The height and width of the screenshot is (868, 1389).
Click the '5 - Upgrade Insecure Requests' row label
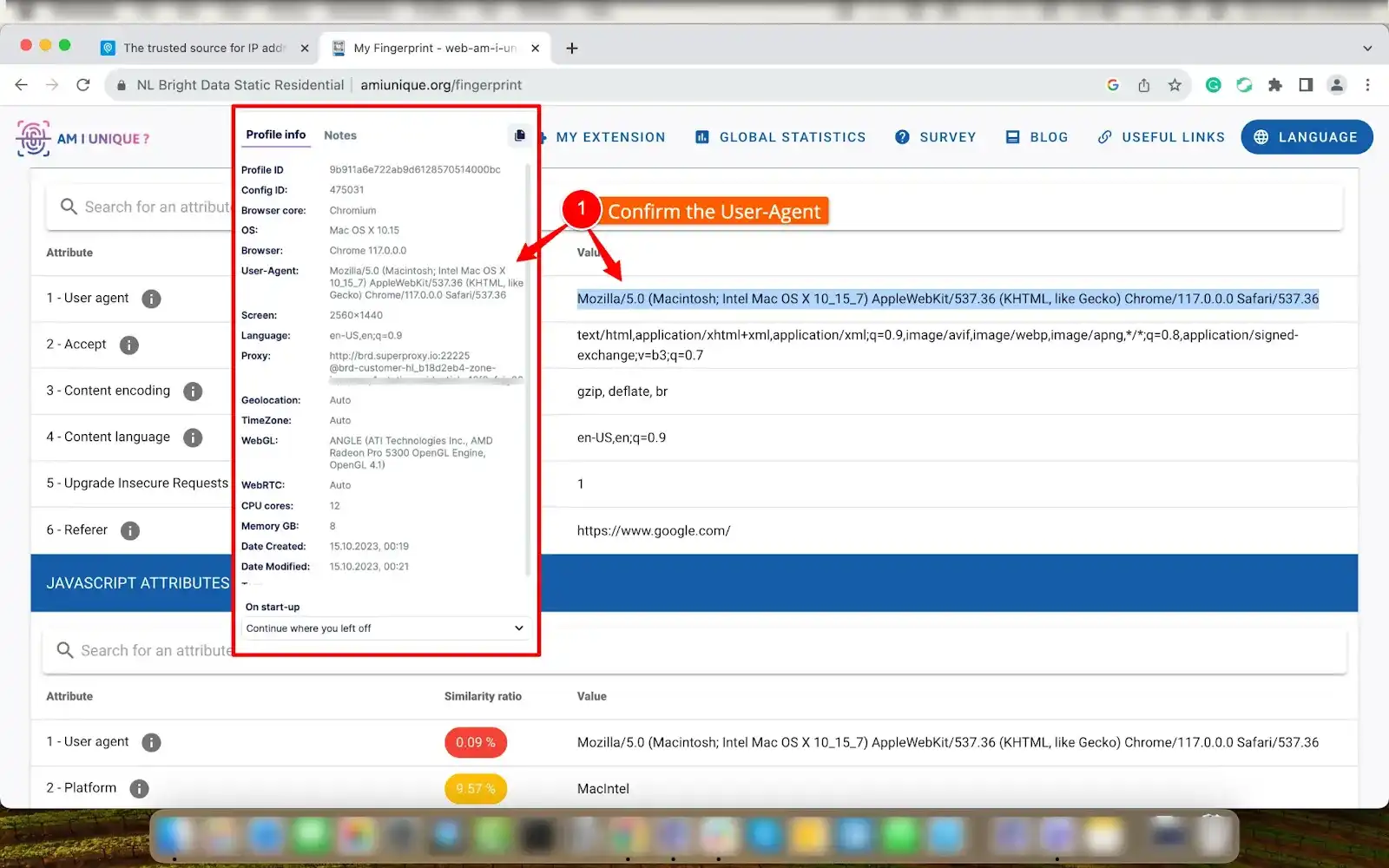point(137,483)
